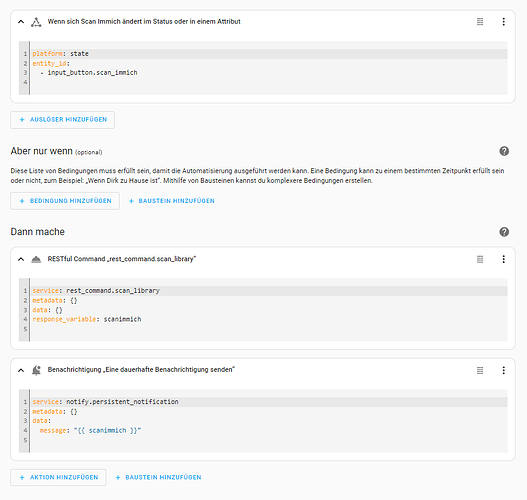Click the 'Bedingung hinzufügen' button
The width and height of the screenshot is (527, 500).
coord(65,201)
